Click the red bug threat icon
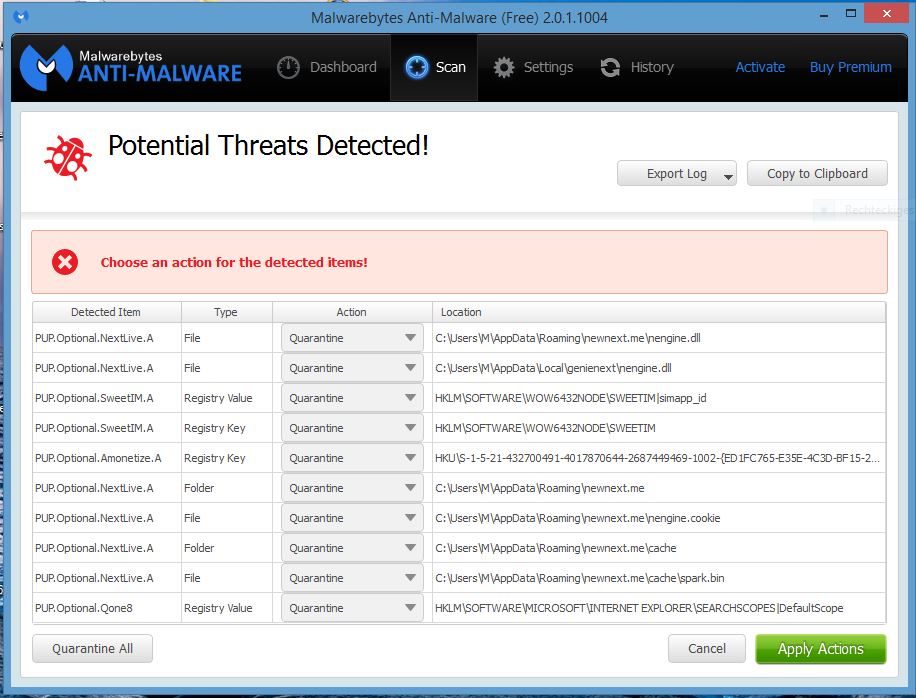Screen dimensions: 916x698 [x=68, y=158]
